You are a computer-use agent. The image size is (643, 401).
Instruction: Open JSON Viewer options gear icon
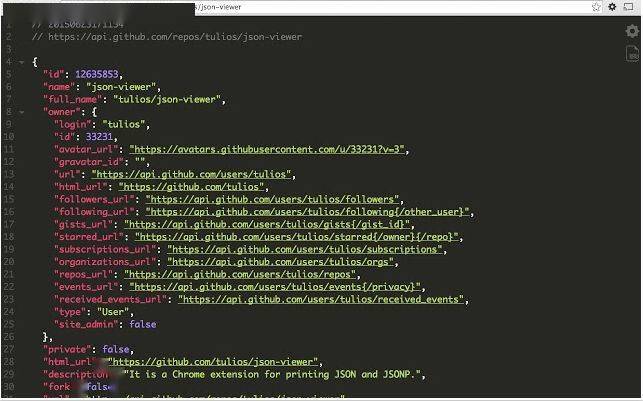pos(632,31)
